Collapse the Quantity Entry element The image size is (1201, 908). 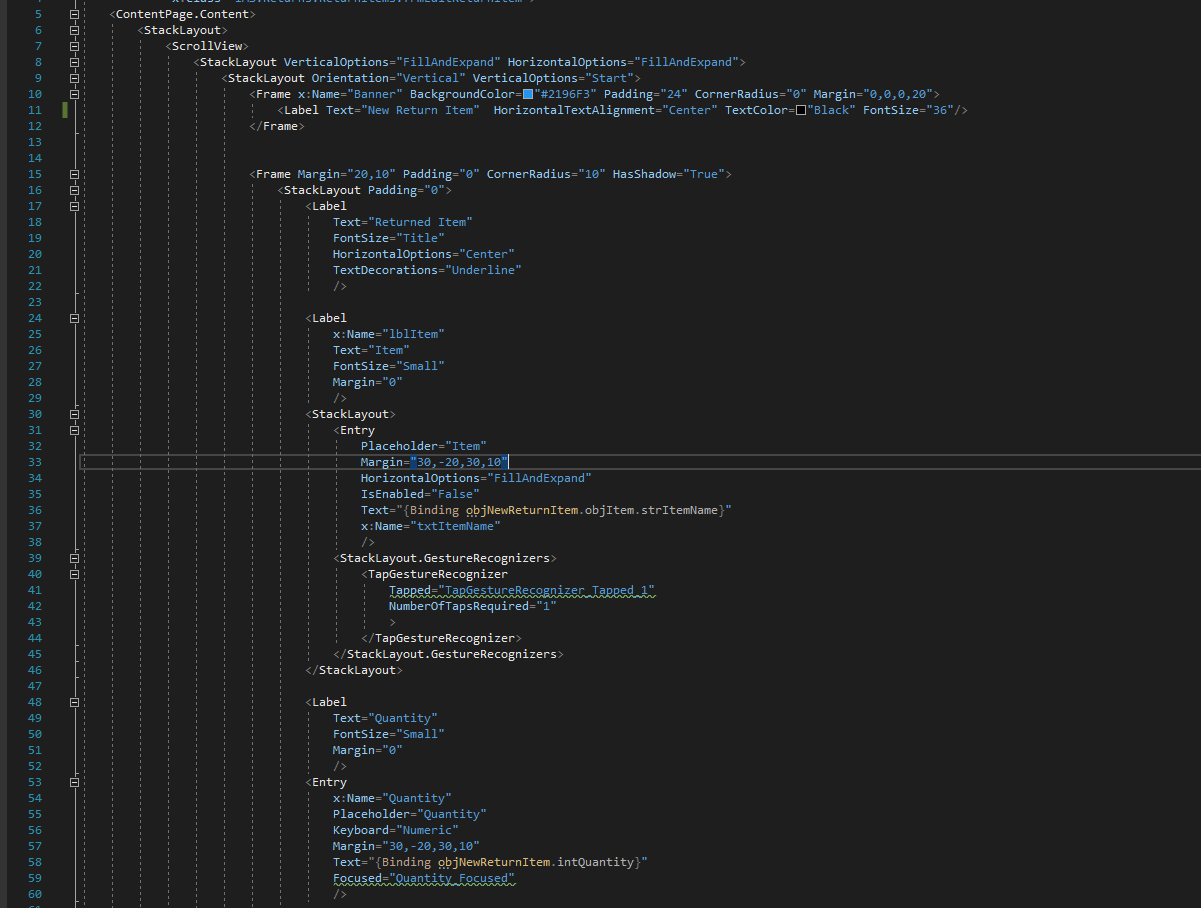click(x=73, y=781)
